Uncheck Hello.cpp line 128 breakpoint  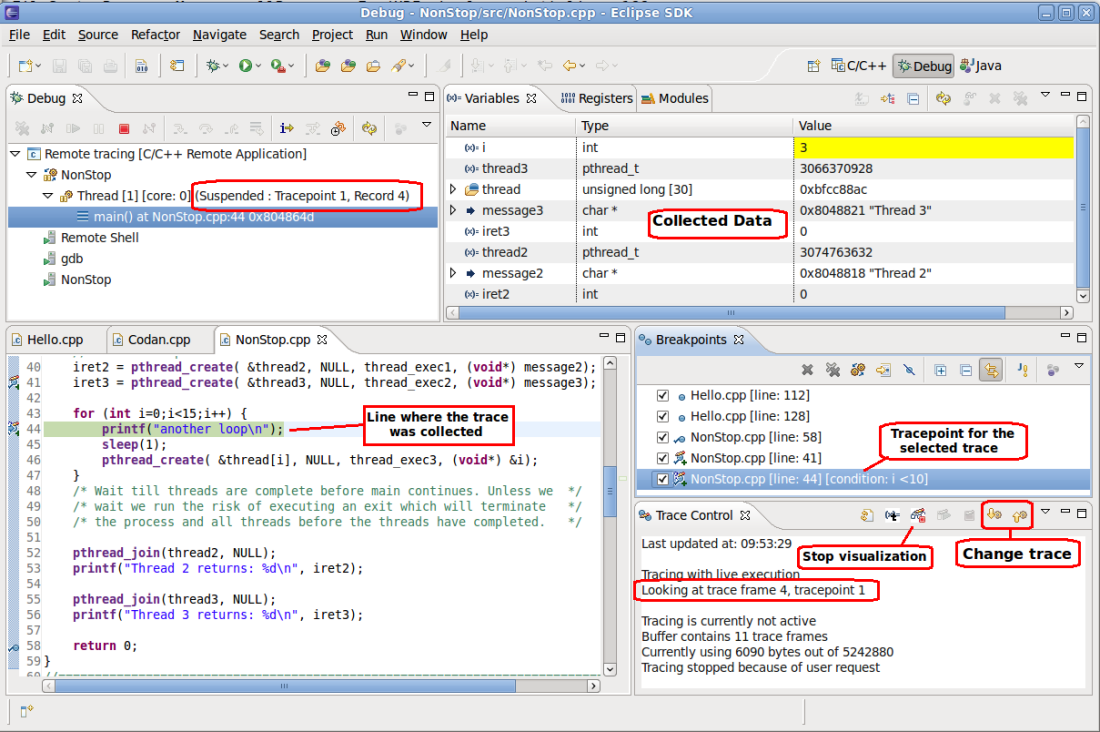[x=662, y=416]
